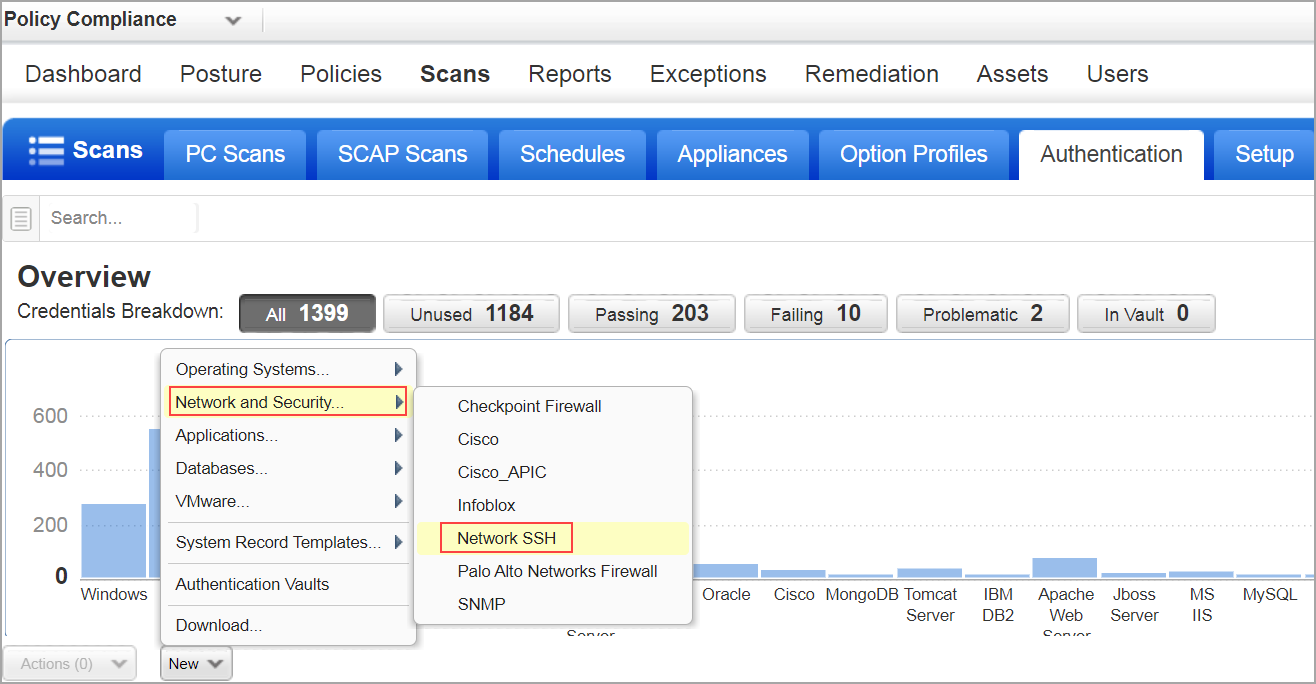Screen dimensions: 1316x684
Task: Expand the VMware submenu
Action: pos(288,501)
